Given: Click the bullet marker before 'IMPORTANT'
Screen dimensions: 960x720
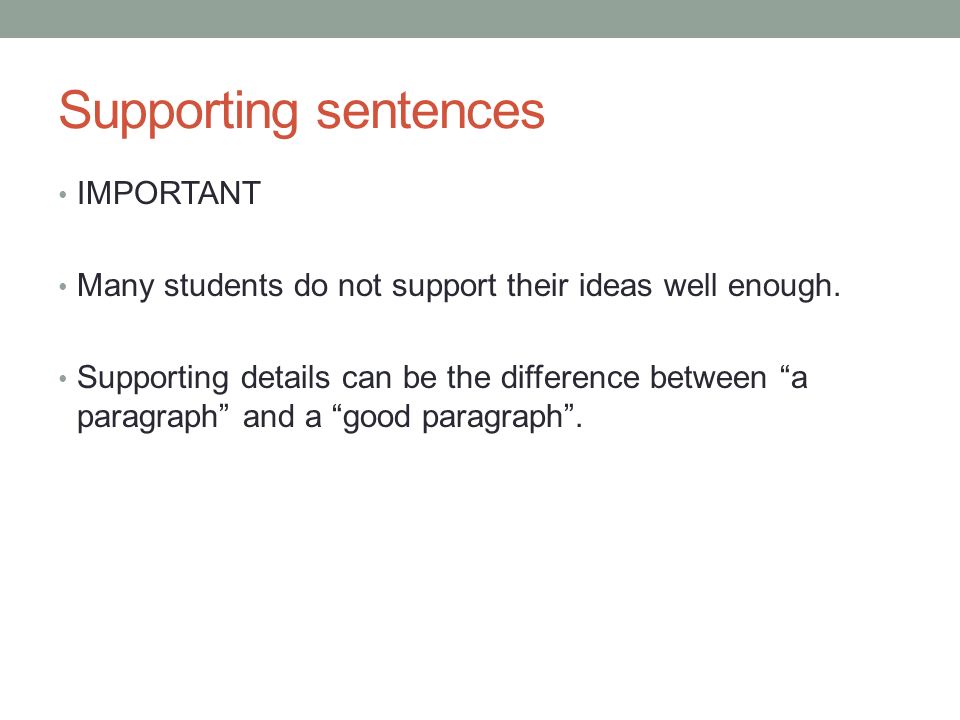Looking at the screenshot, I should [62, 195].
